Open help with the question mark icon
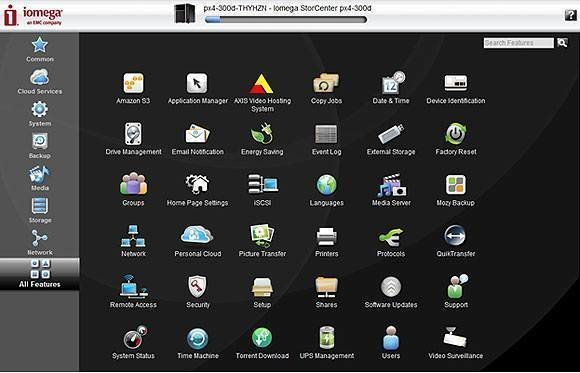580x373 pixels. point(570,15)
